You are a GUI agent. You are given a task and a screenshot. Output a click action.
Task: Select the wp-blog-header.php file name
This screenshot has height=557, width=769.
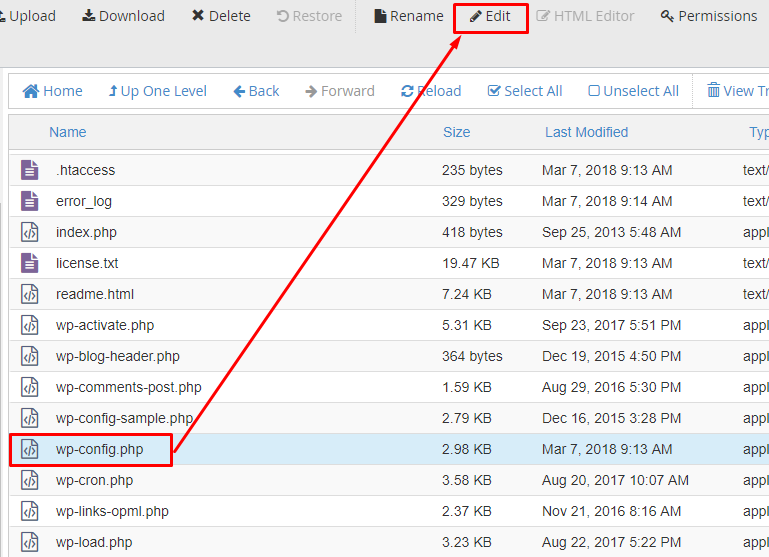[118, 356]
